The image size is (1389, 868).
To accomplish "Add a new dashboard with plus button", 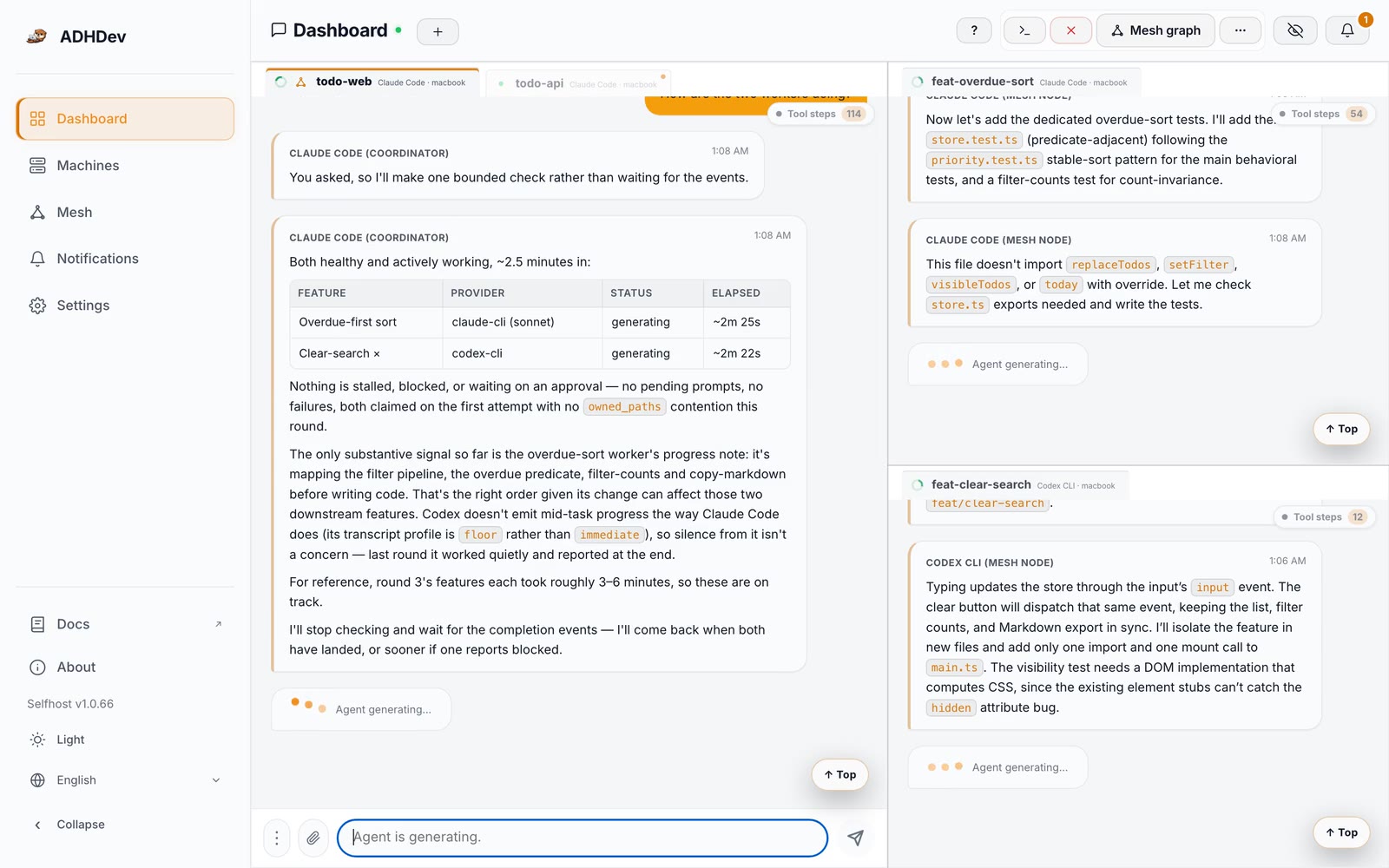I will tap(438, 31).
